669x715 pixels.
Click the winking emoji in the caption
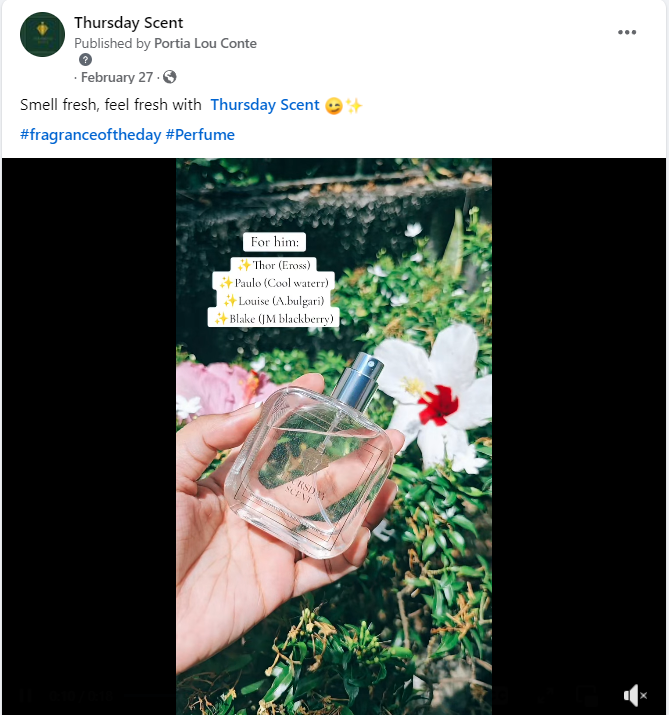(x=334, y=105)
